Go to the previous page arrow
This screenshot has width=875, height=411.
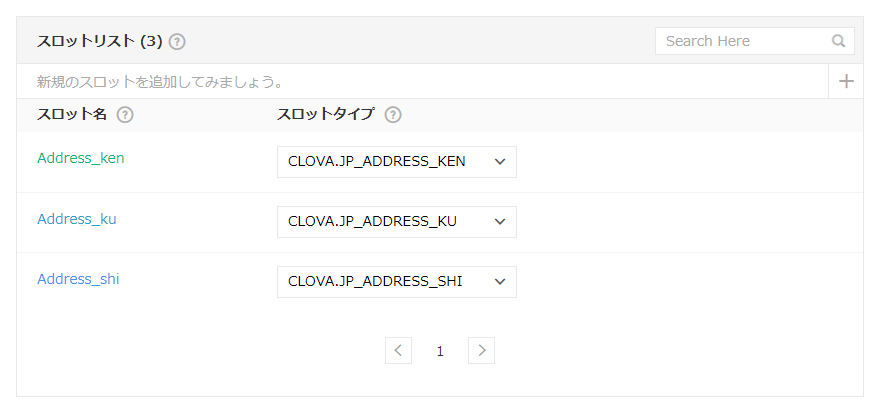click(x=398, y=350)
